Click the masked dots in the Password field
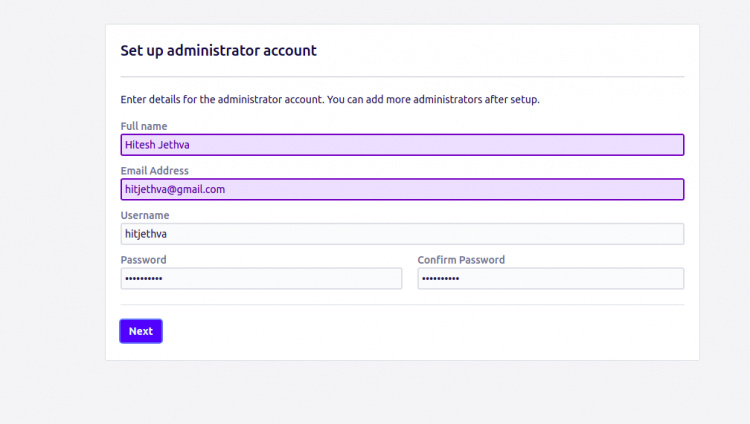750x424 pixels. (143, 278)
